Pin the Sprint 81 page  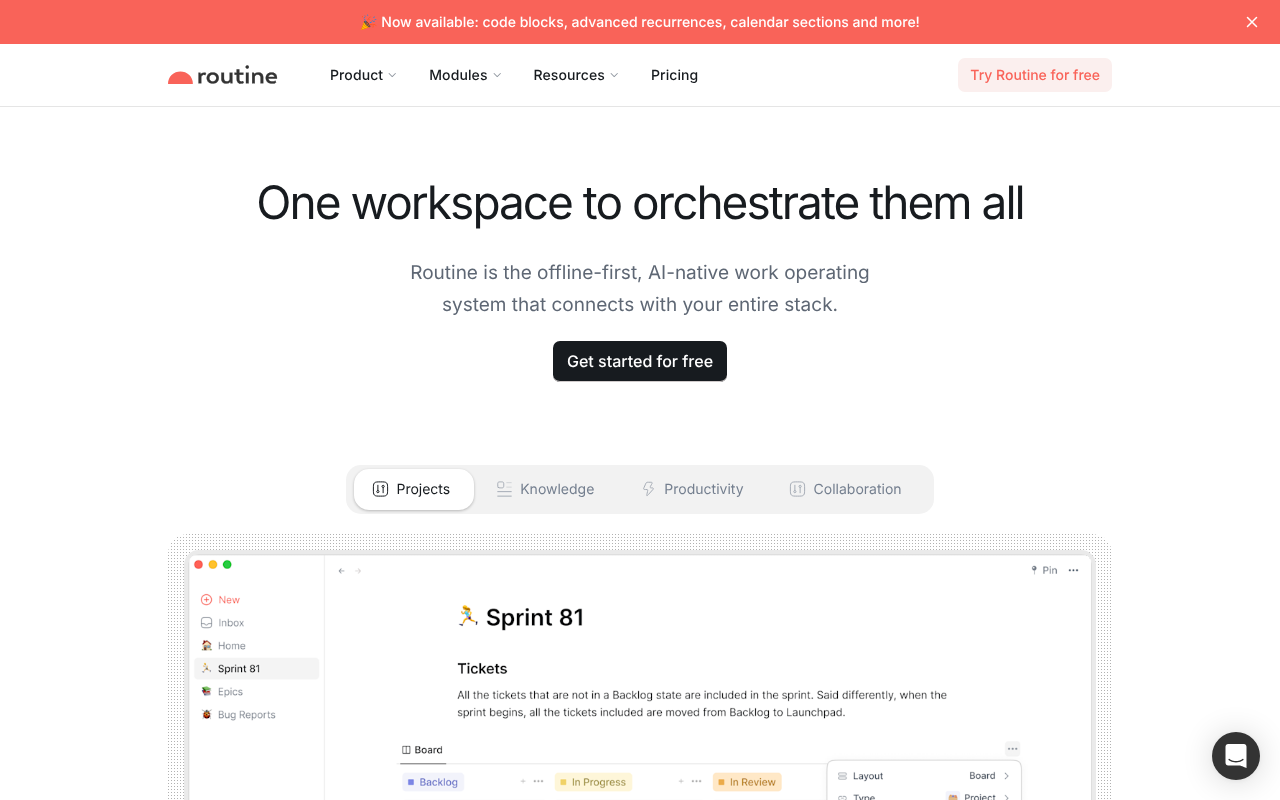coord(1044,569)
